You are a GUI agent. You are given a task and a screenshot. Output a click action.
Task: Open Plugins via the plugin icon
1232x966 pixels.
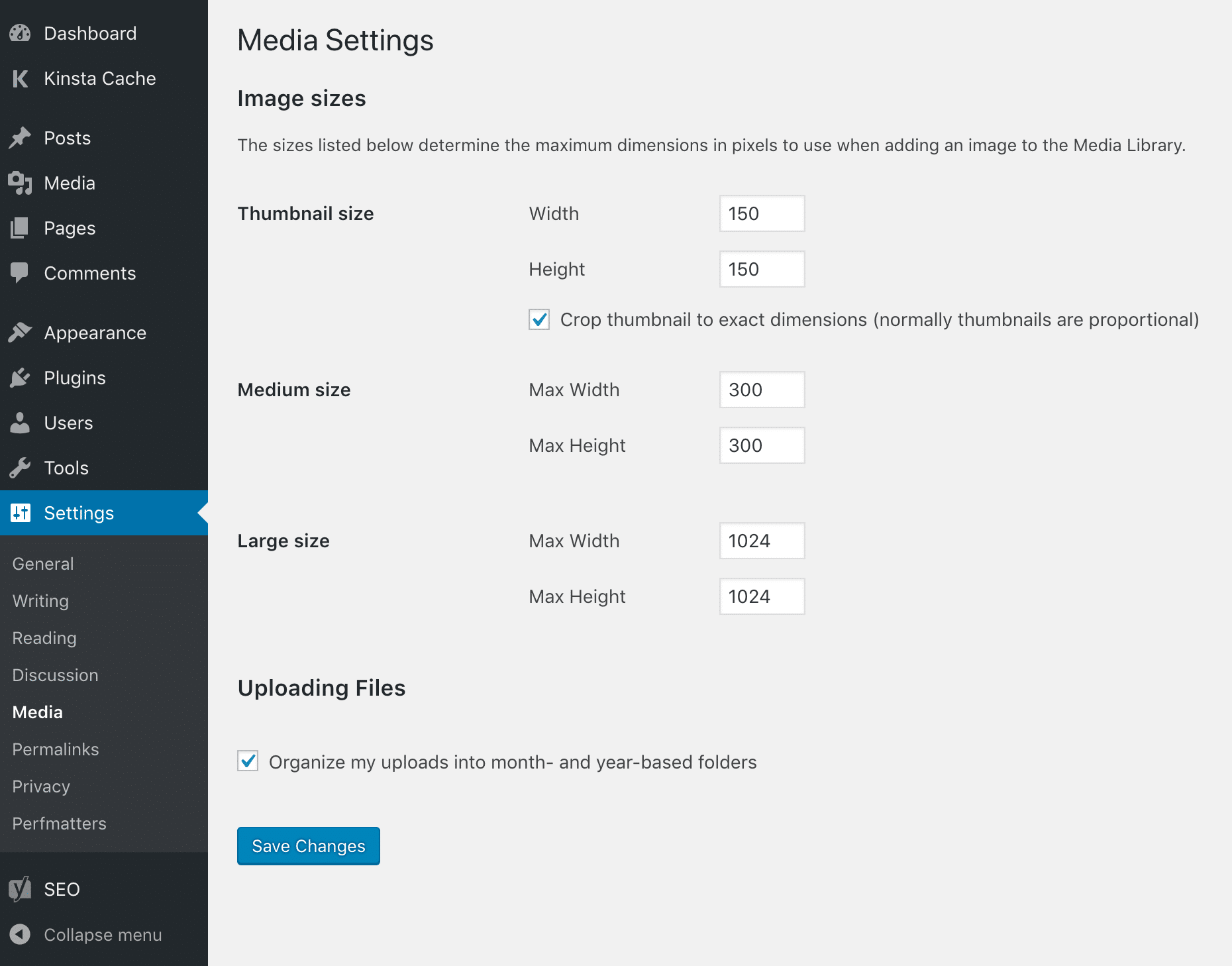[21, 378]
